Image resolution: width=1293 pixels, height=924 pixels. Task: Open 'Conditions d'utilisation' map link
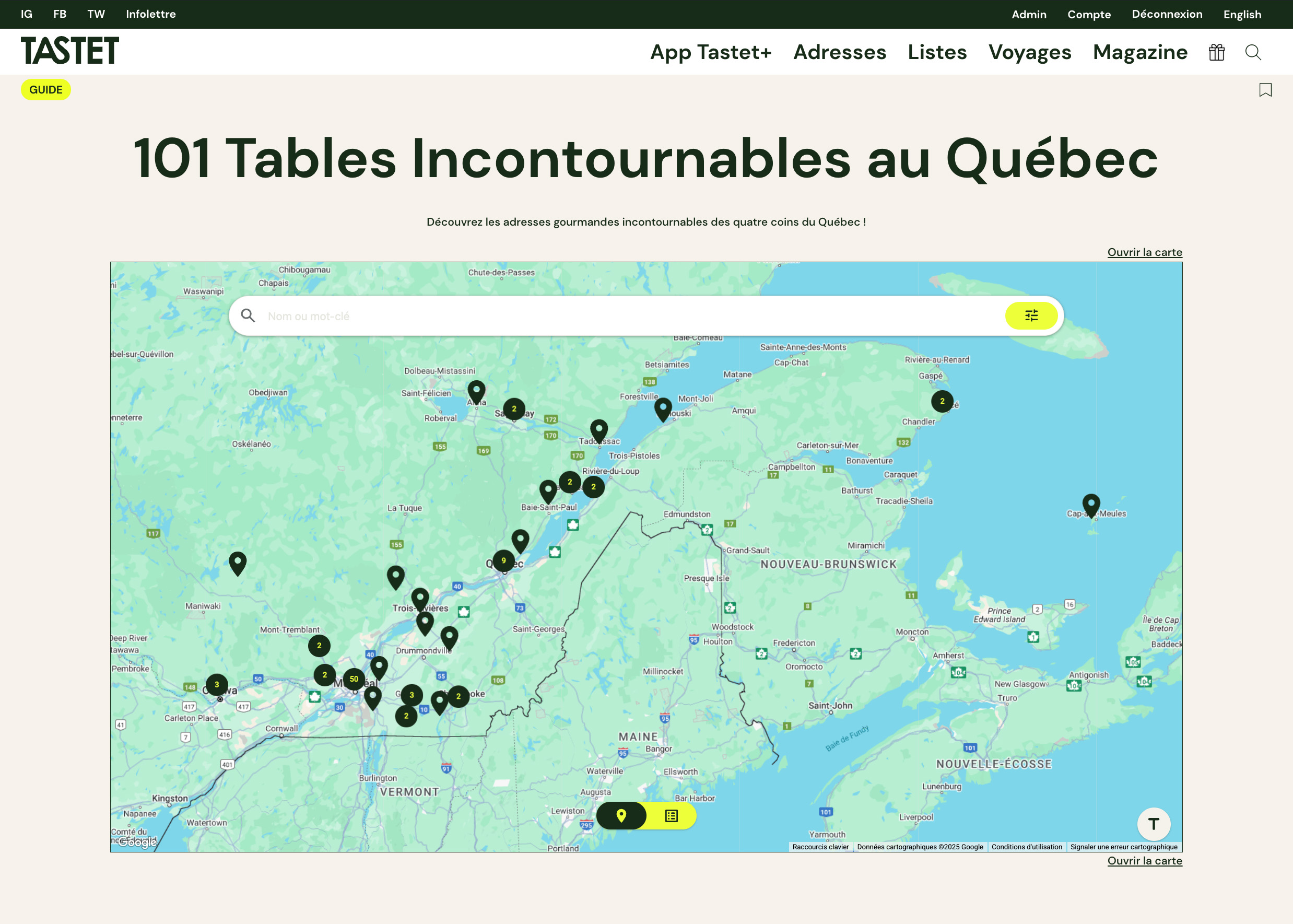click(x=1026, y=847)
